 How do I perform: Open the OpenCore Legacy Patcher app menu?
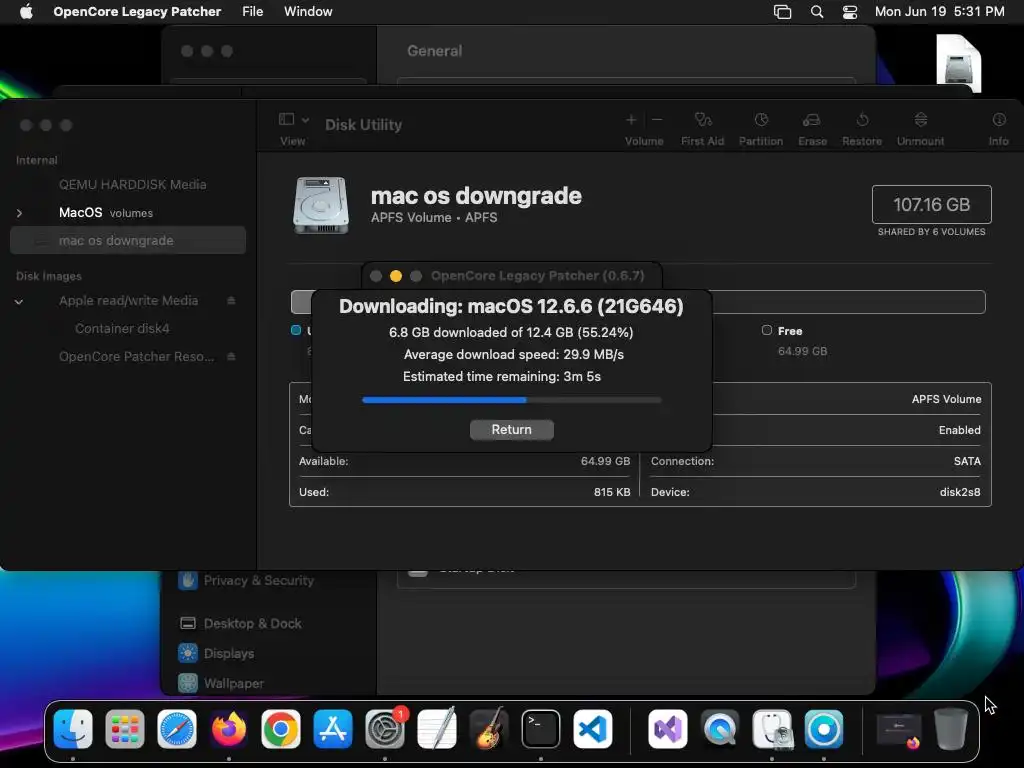(137, 12)
